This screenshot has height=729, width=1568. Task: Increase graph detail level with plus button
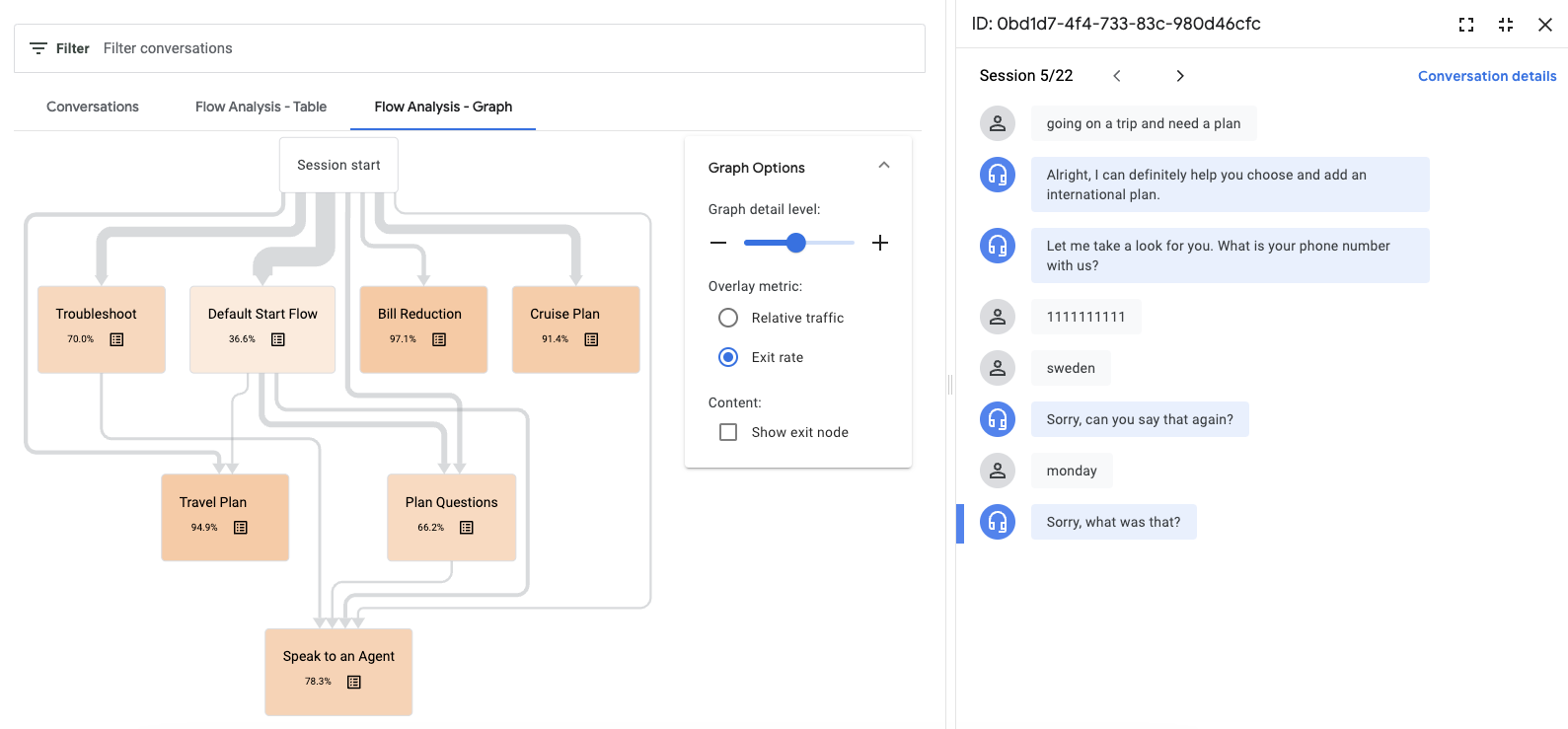click(880, 243)
